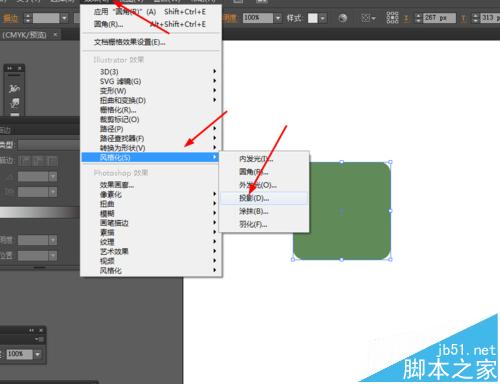This screenshot has width=500, height=384.
Task: Open the 类型 type dropdown in side panel
Action: pyautogui.click(x=49, y=145)
